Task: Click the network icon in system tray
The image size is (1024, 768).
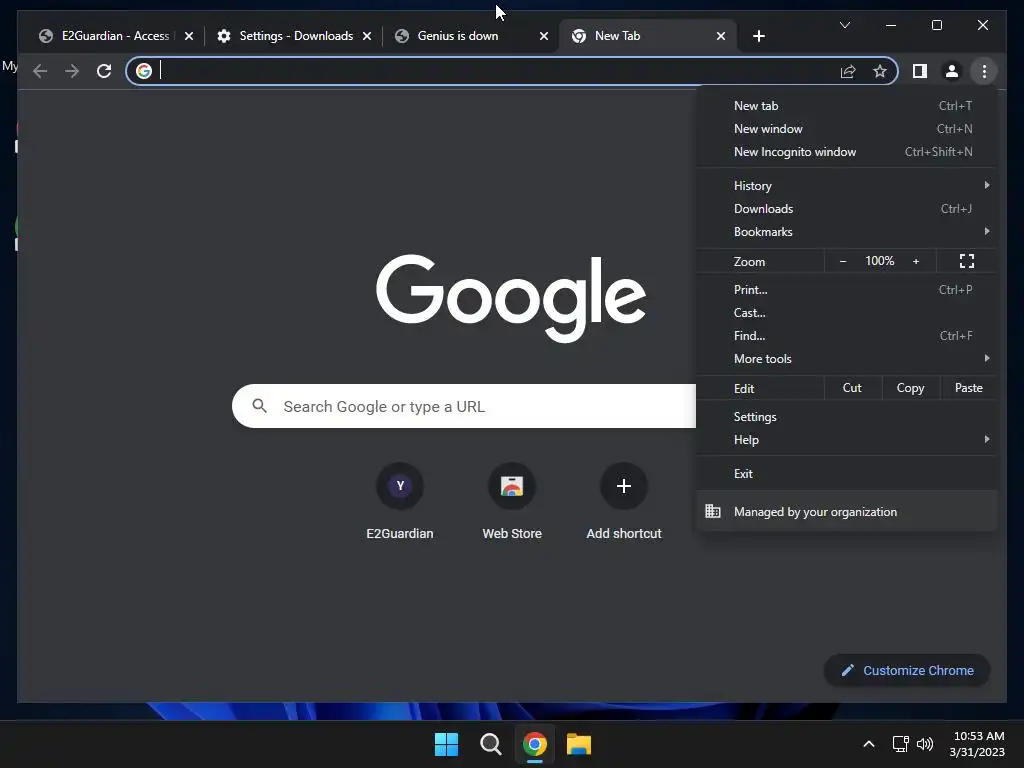Action: click(x=901, y=744)
